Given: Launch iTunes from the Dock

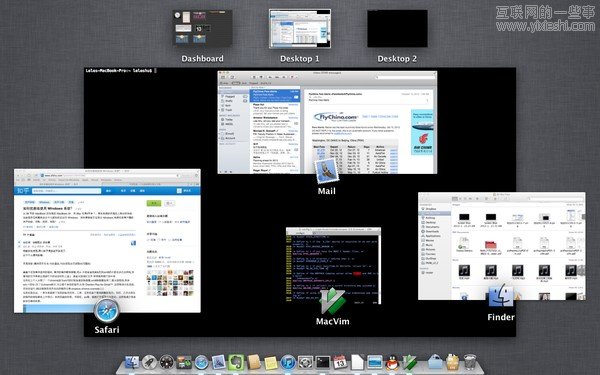Looking at the screenshot, I should tap(288, 362).
